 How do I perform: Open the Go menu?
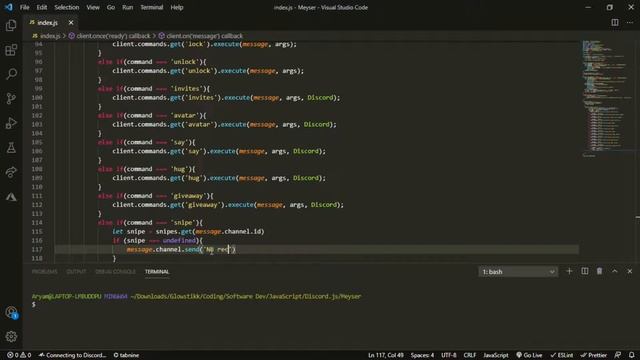coord(111,7)
